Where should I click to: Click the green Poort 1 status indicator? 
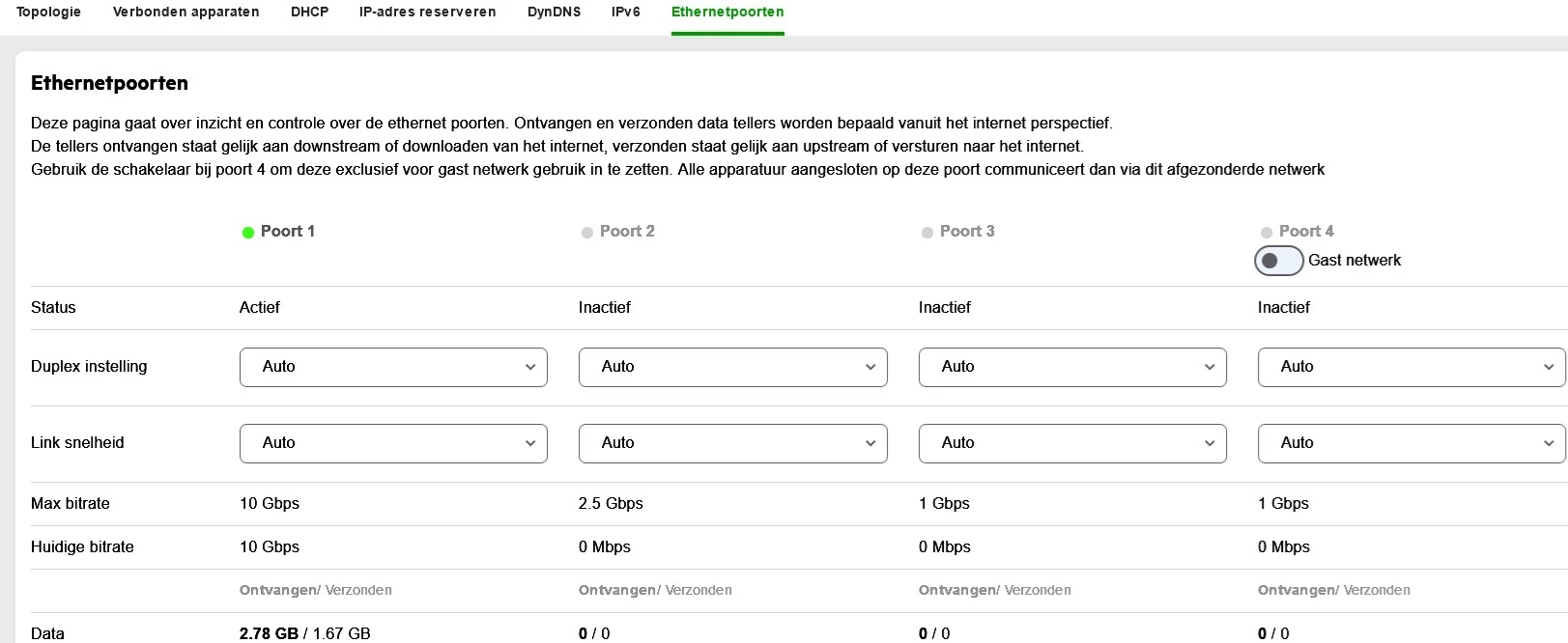(248, 233)
